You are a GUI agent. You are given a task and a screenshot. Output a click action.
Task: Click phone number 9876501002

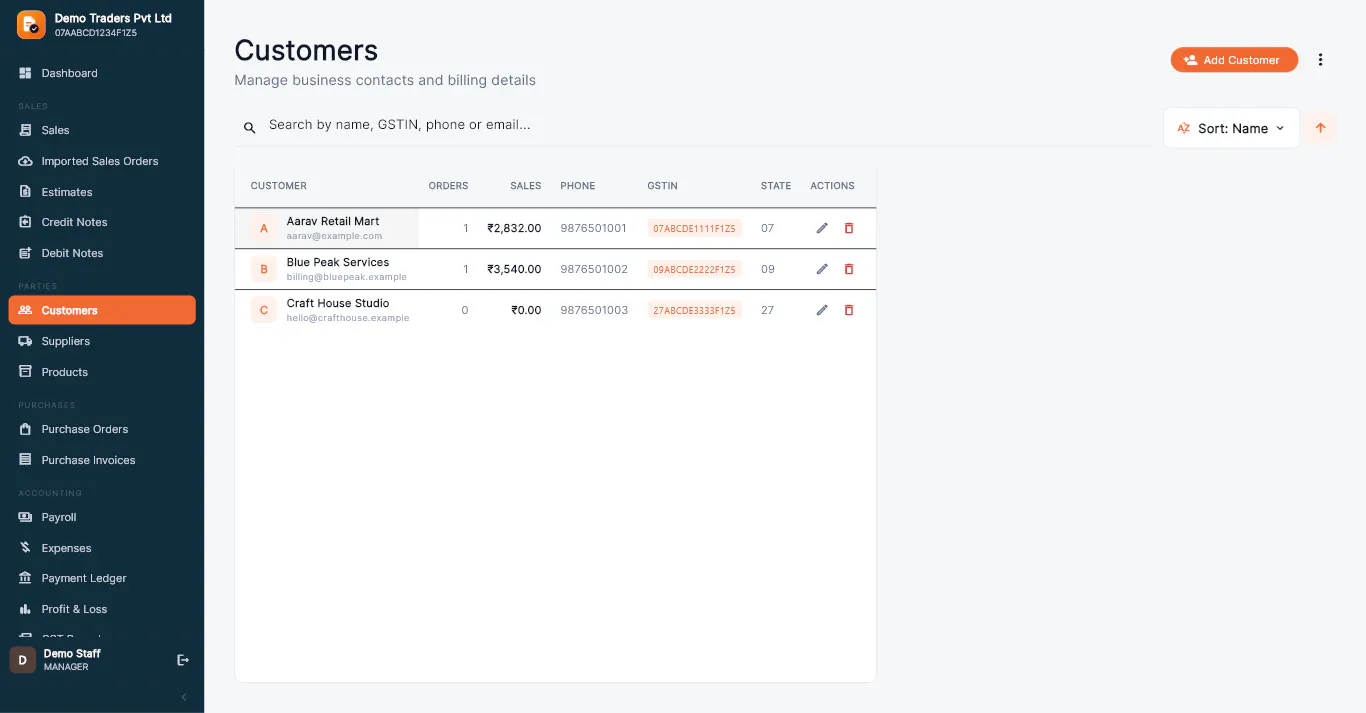click(x=594, y=269)
